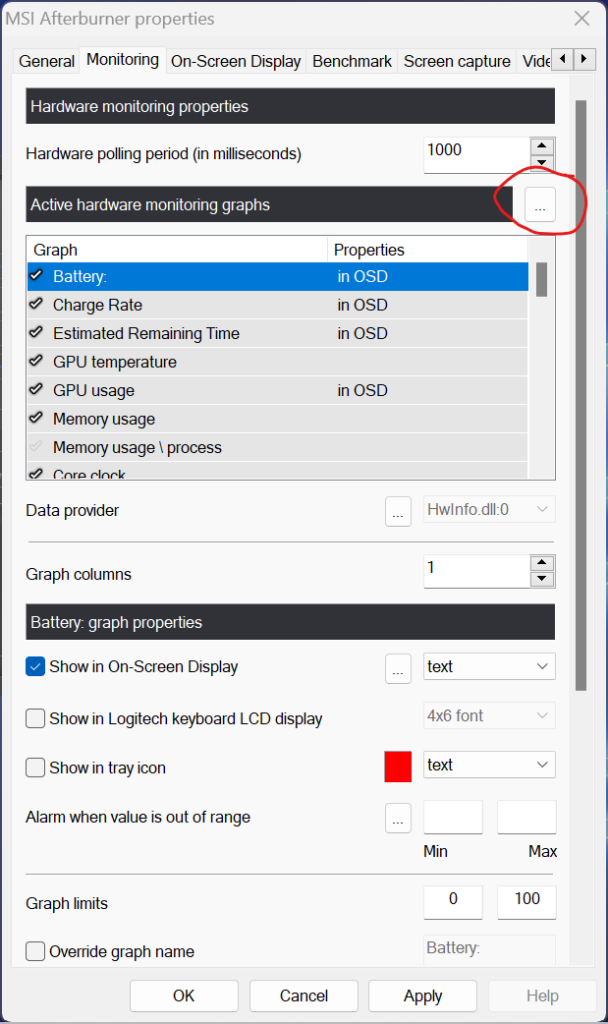
Task: Toggle Estimated Remaining Time graph checkmark
Action: (37, 332)
